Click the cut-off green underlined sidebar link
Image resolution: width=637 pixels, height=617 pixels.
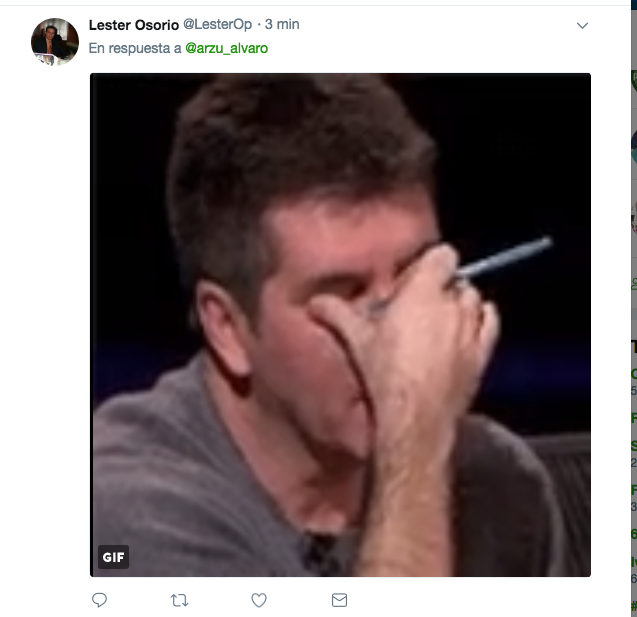tap(634, 283)
